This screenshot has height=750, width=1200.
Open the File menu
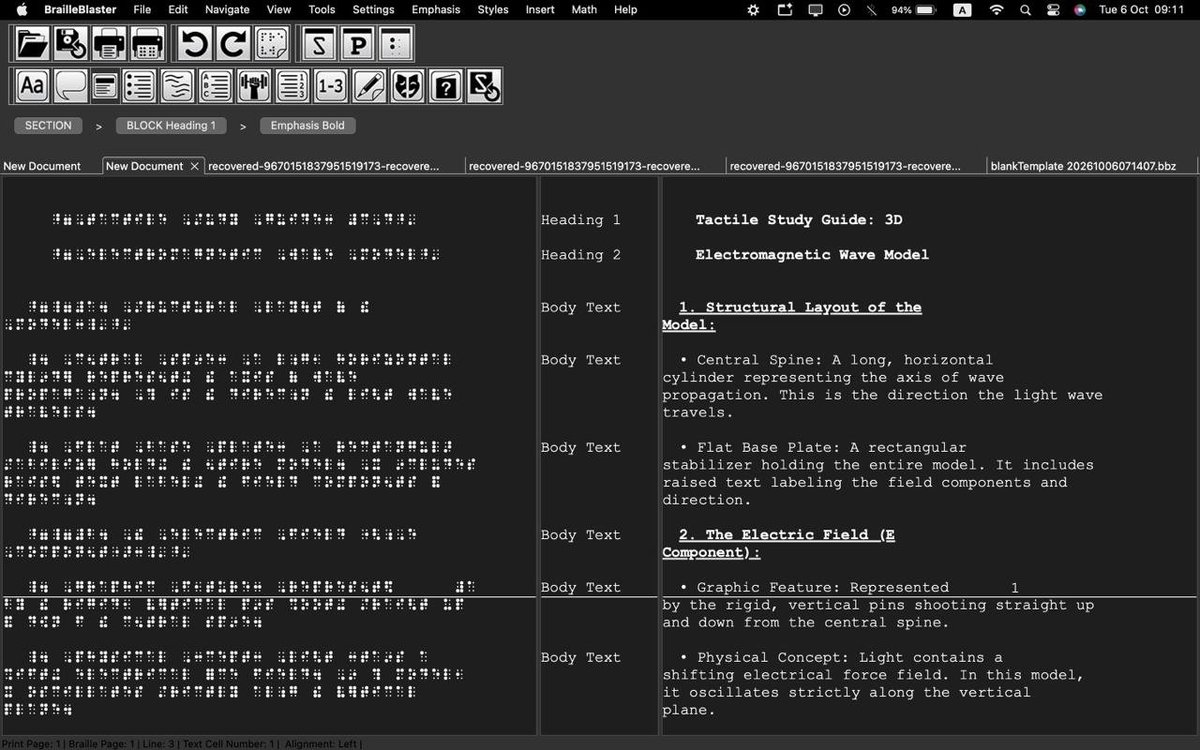(x=142, y=10)
